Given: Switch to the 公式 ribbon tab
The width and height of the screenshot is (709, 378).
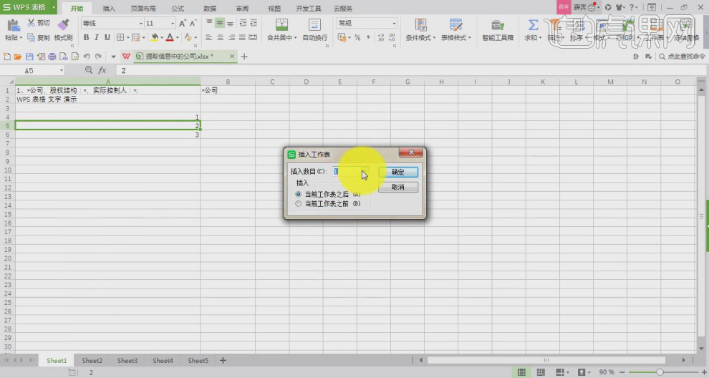Looking at the screenshot, I should (178, 9).
